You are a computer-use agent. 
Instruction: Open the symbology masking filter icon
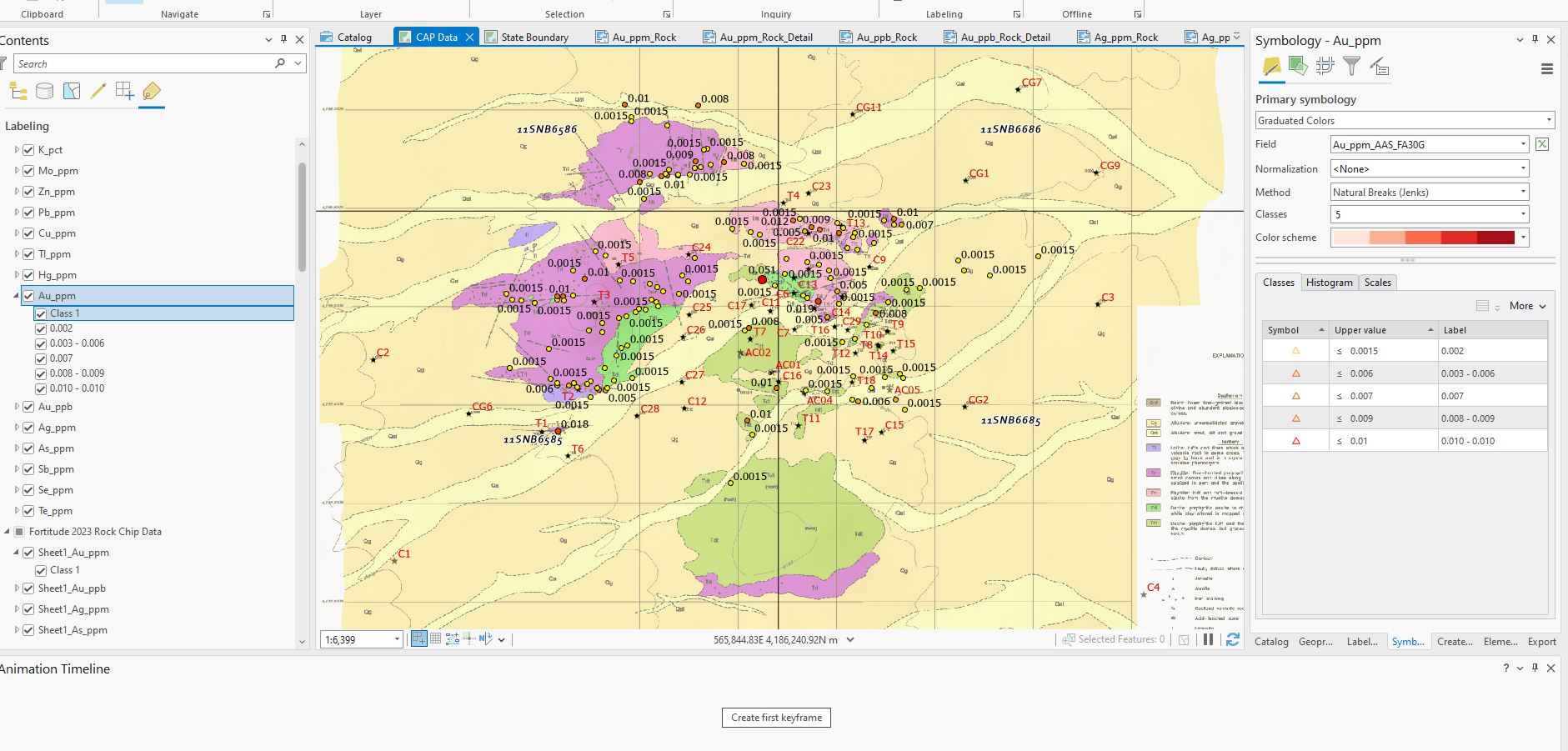(1352, 67)
